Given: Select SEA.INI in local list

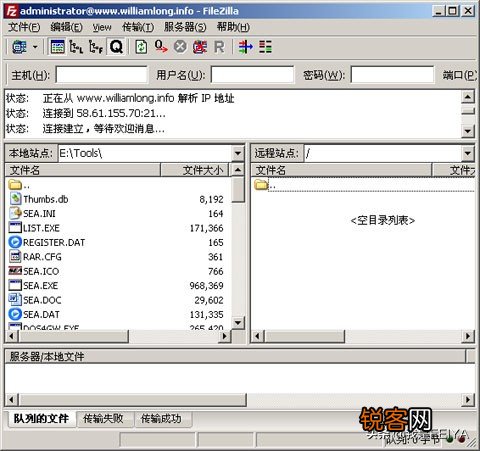Looking at the screenshot, I should coord(33,214).
